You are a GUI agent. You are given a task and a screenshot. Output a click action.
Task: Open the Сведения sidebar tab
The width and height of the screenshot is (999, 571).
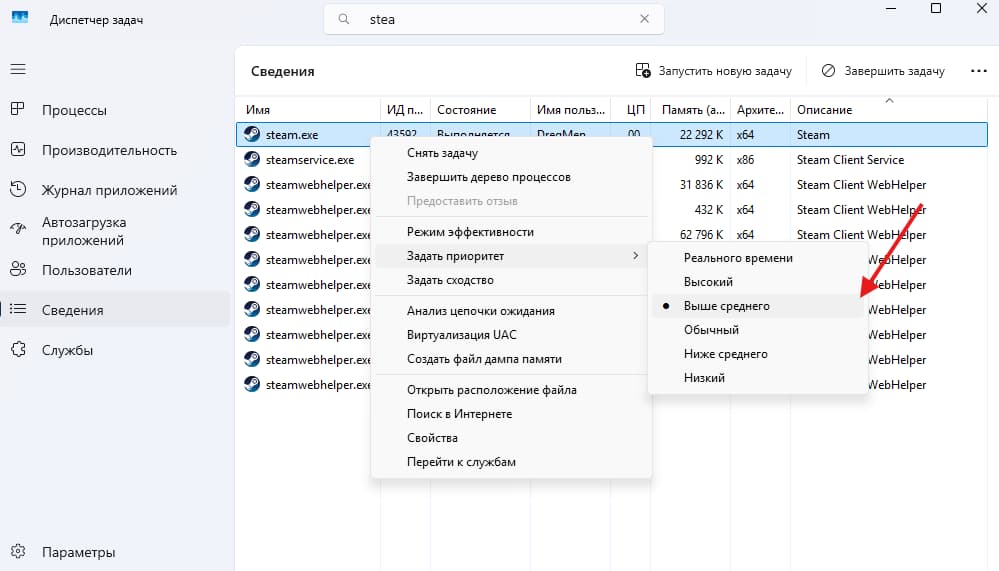click(115, 310)
